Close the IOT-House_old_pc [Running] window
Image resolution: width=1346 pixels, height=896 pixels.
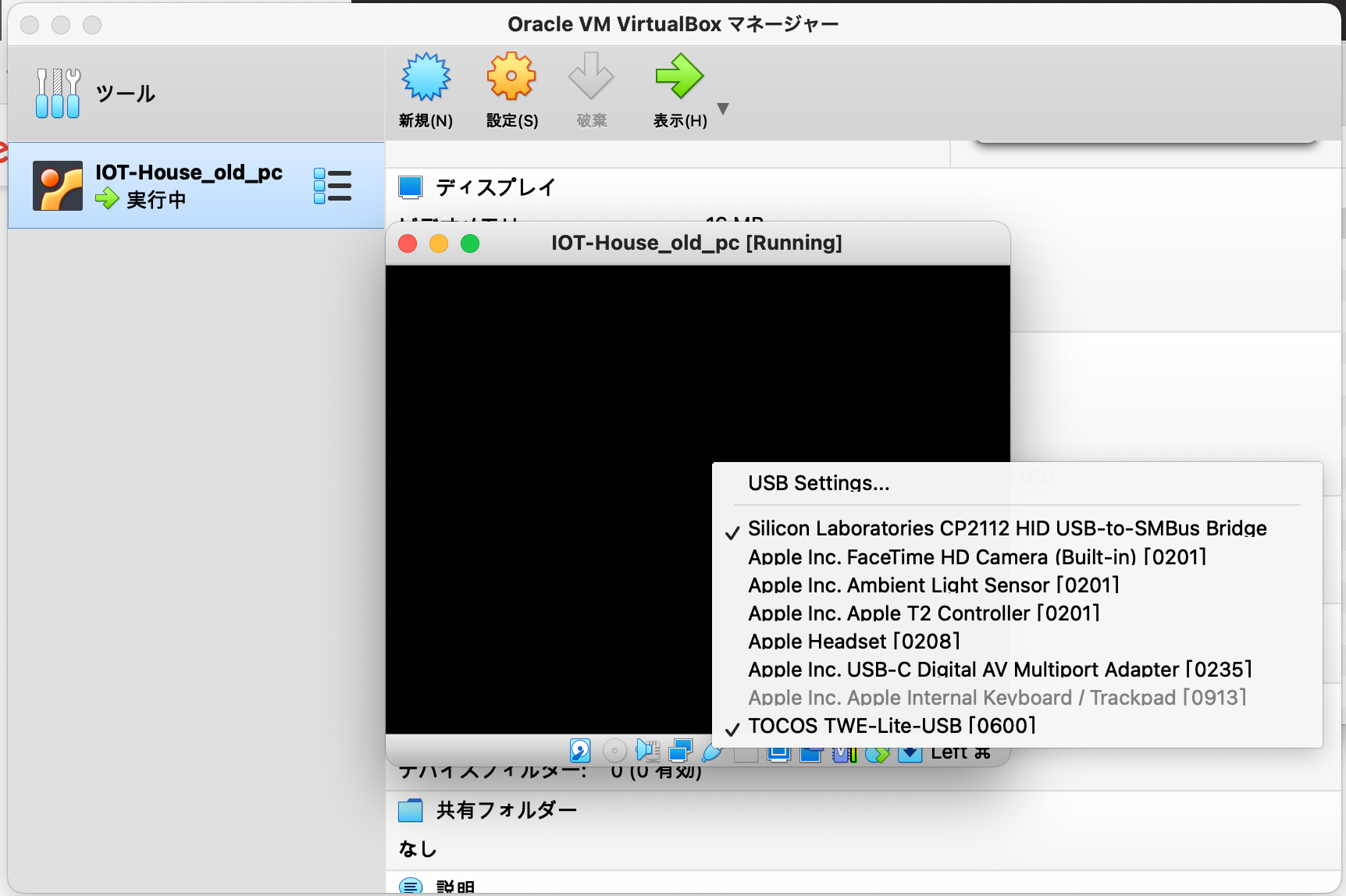click(408, 244)
